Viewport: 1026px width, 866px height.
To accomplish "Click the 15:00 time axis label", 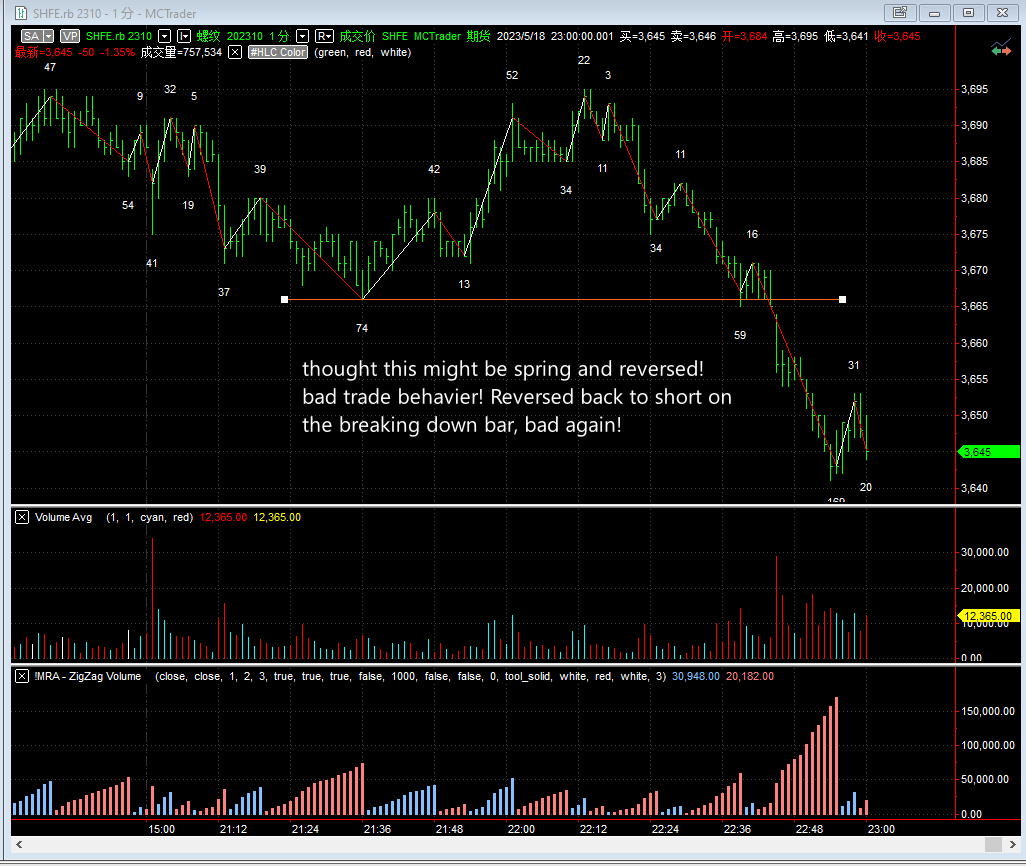I will click(x=161, y=829).
